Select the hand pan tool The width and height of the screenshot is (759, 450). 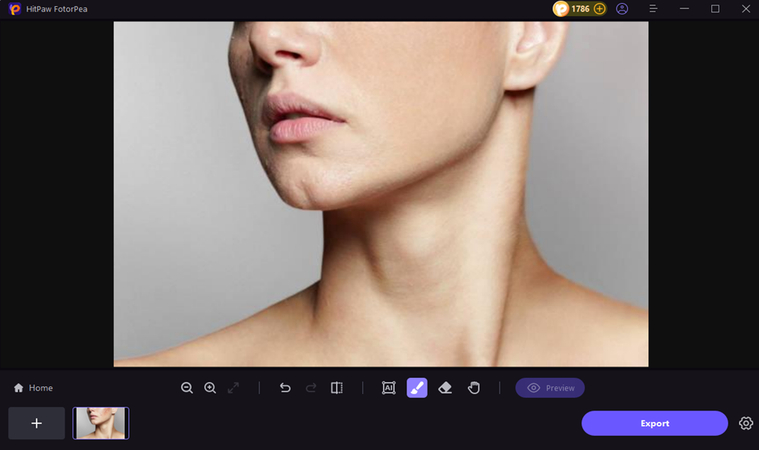pyautogui.click(x=474, y=388)
